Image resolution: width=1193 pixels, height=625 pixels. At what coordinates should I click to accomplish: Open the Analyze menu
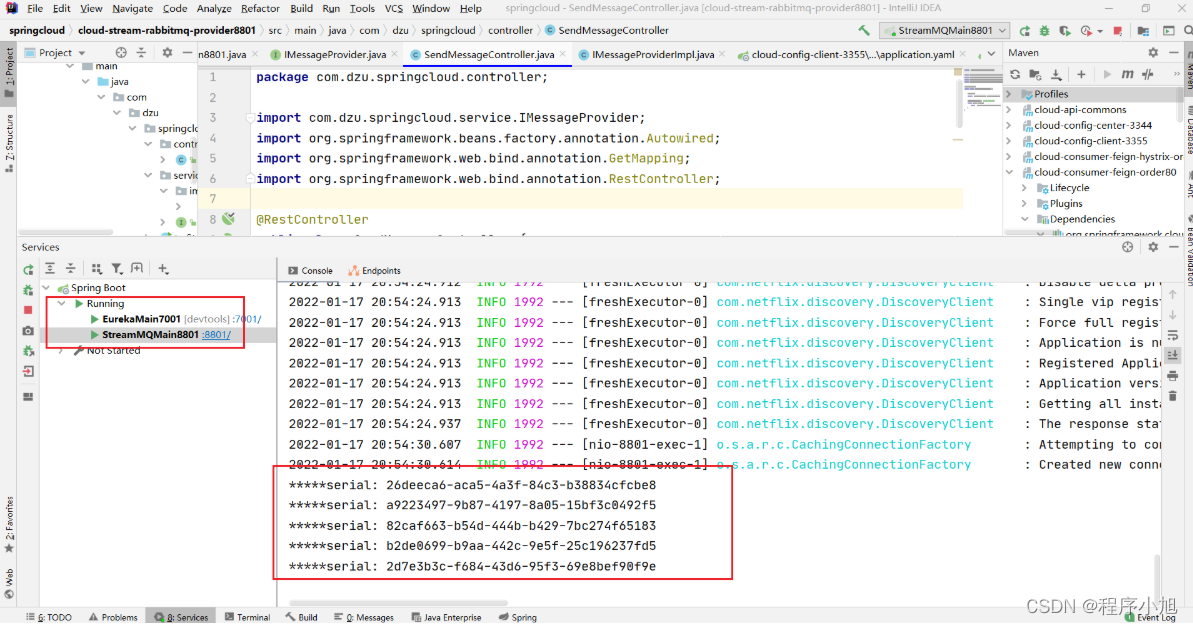(x=214, y=8)
